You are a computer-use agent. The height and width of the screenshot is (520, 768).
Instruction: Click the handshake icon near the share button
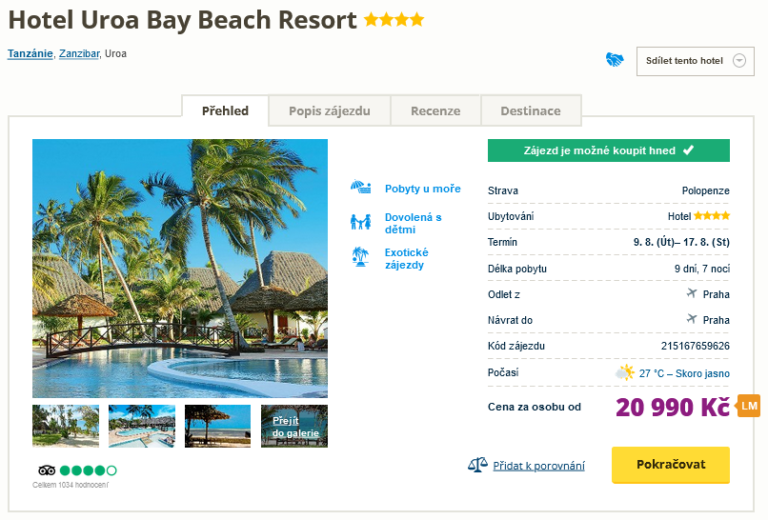pos(615,60)
